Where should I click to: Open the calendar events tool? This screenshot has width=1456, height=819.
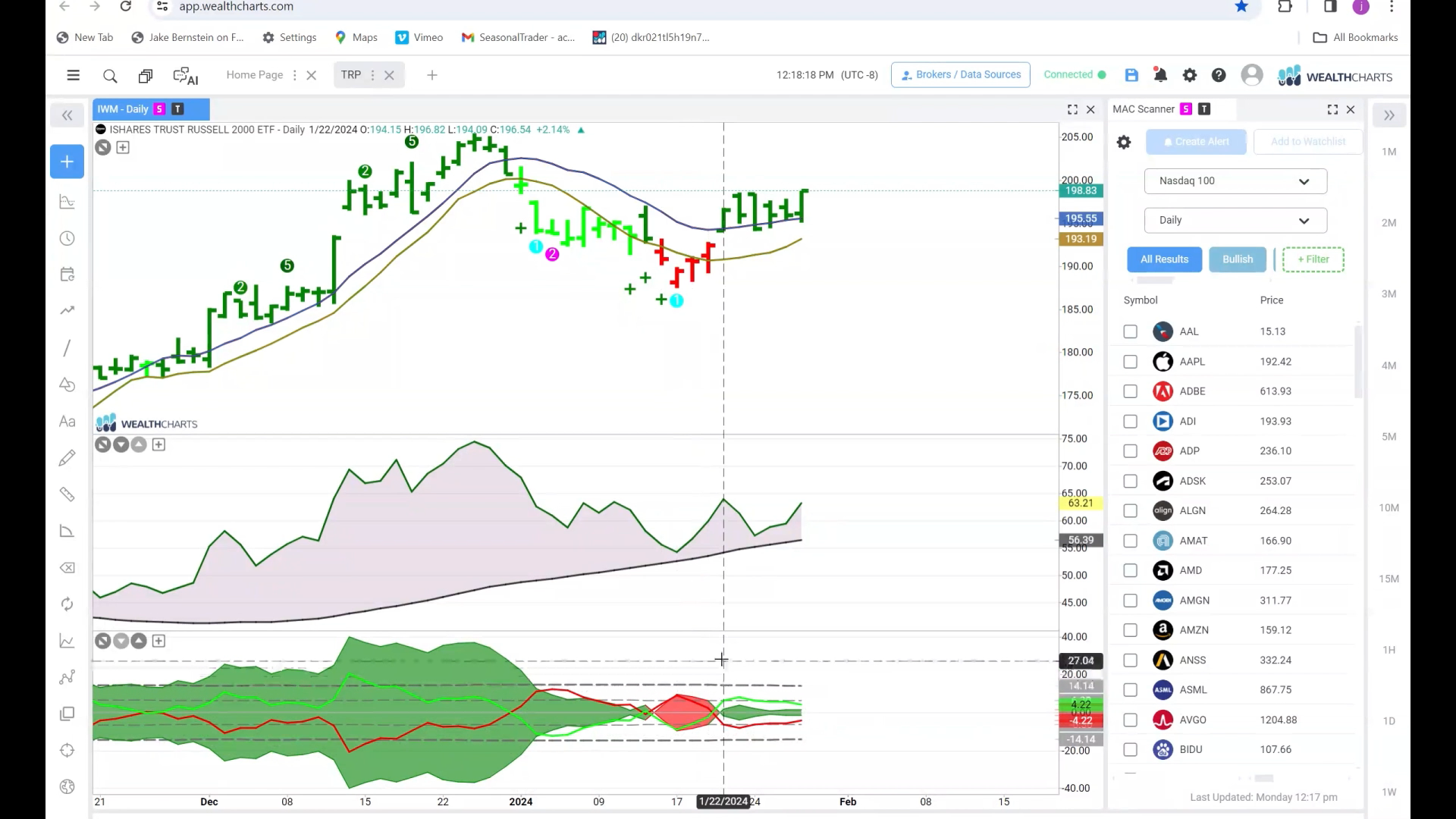(x=67, y=275)
